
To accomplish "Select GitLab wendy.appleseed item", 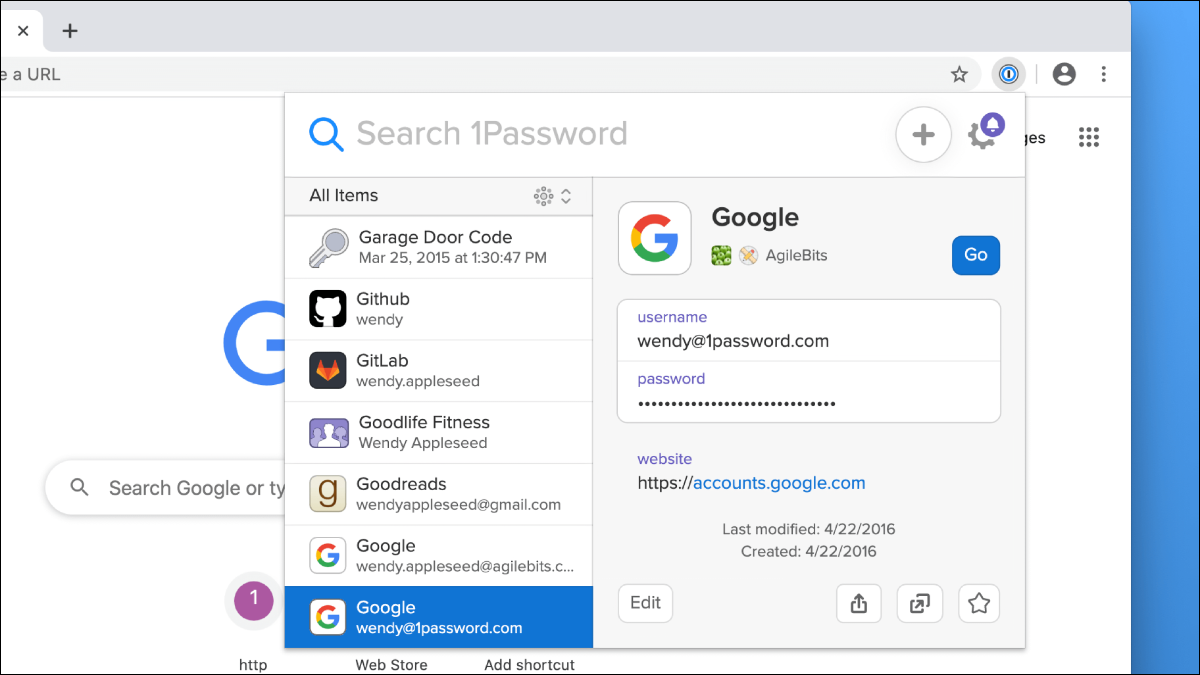I will pos(439,371).
